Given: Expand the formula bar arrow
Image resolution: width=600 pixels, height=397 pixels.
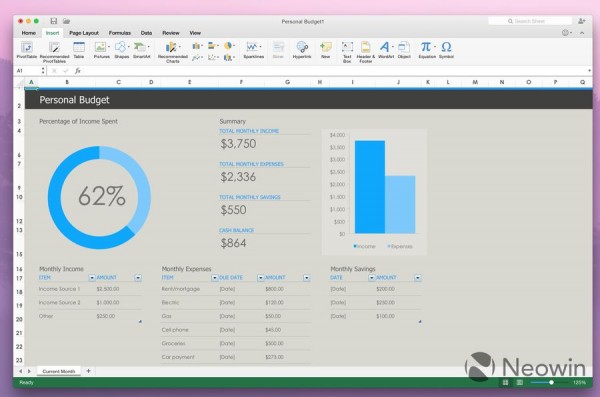Looking at the screenshot, I should click(589, 71).
